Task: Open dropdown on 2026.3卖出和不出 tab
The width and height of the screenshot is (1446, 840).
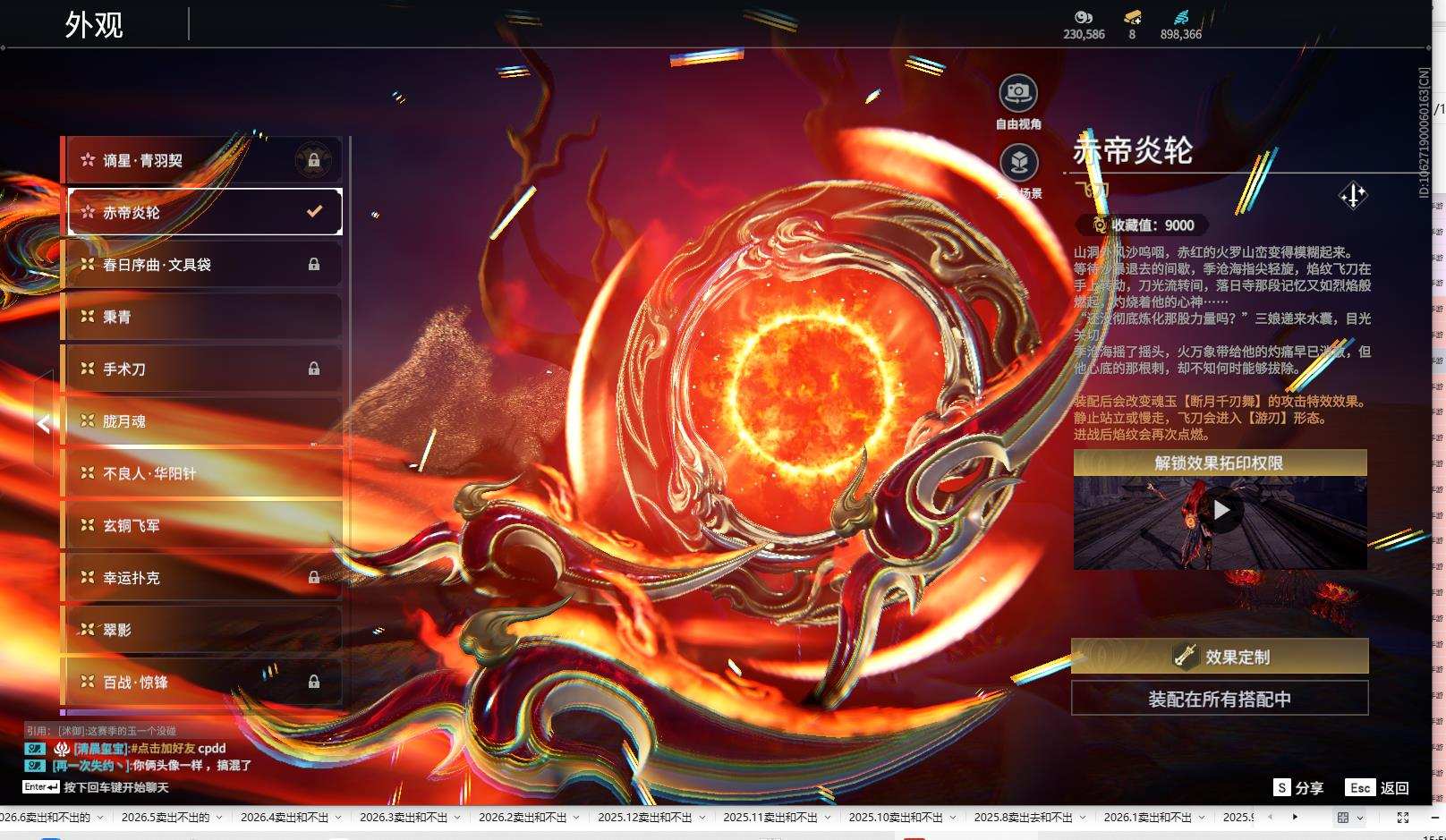Action: pos(457,818)
